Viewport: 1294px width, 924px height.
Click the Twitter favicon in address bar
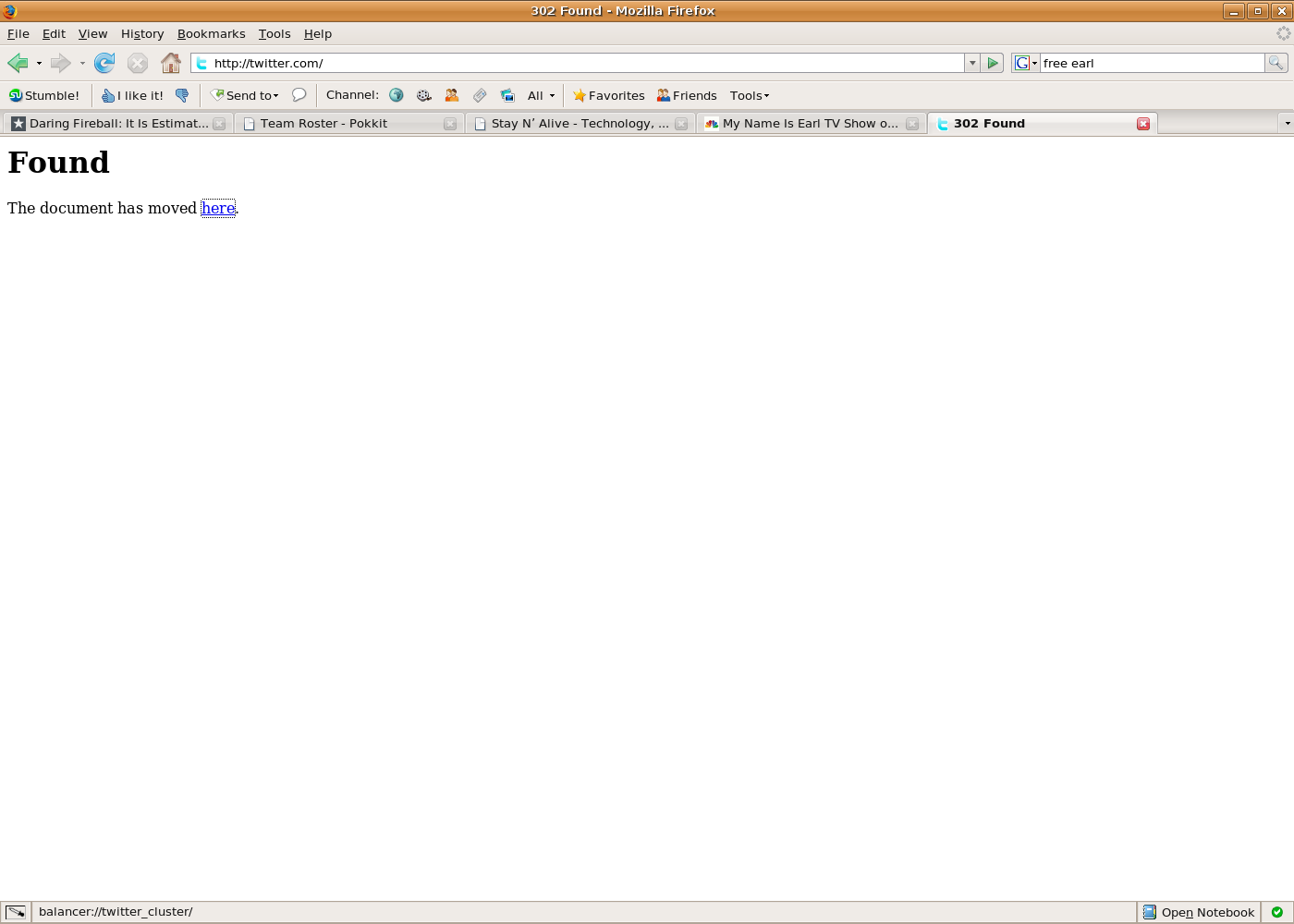(201, 63)
